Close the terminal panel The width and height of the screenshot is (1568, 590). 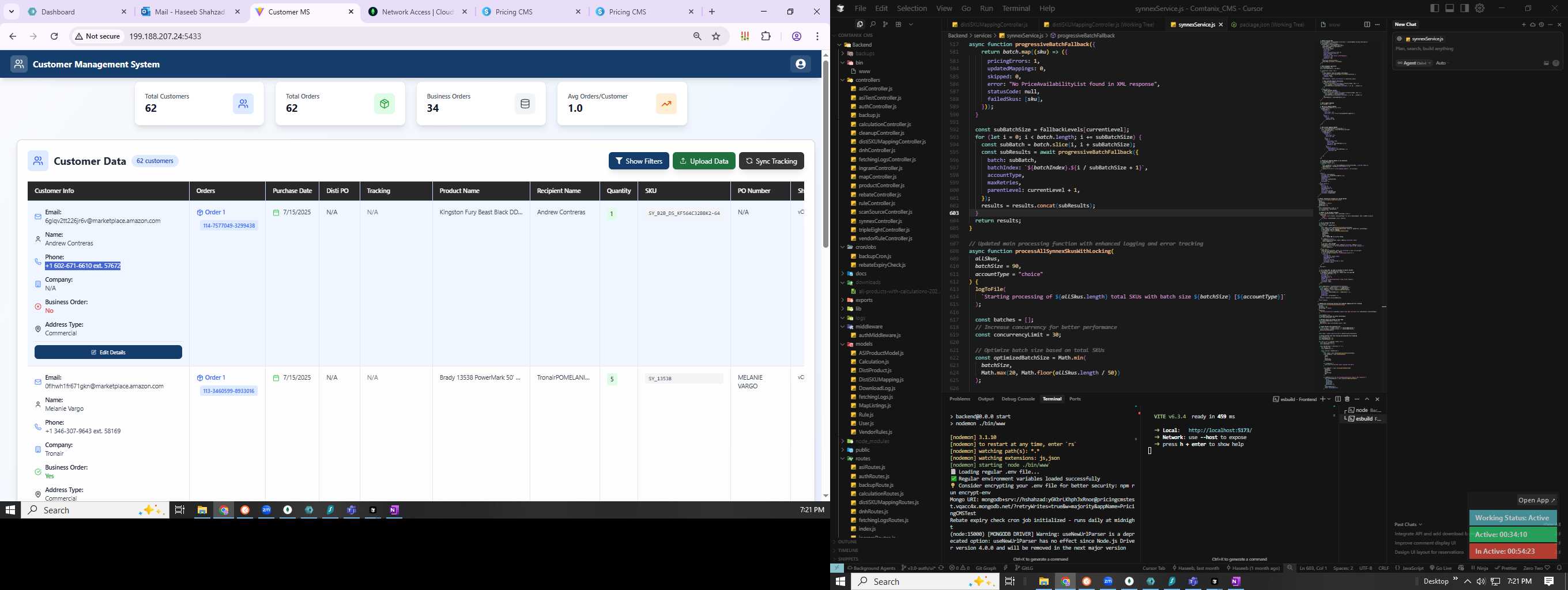click(1378, 399)
